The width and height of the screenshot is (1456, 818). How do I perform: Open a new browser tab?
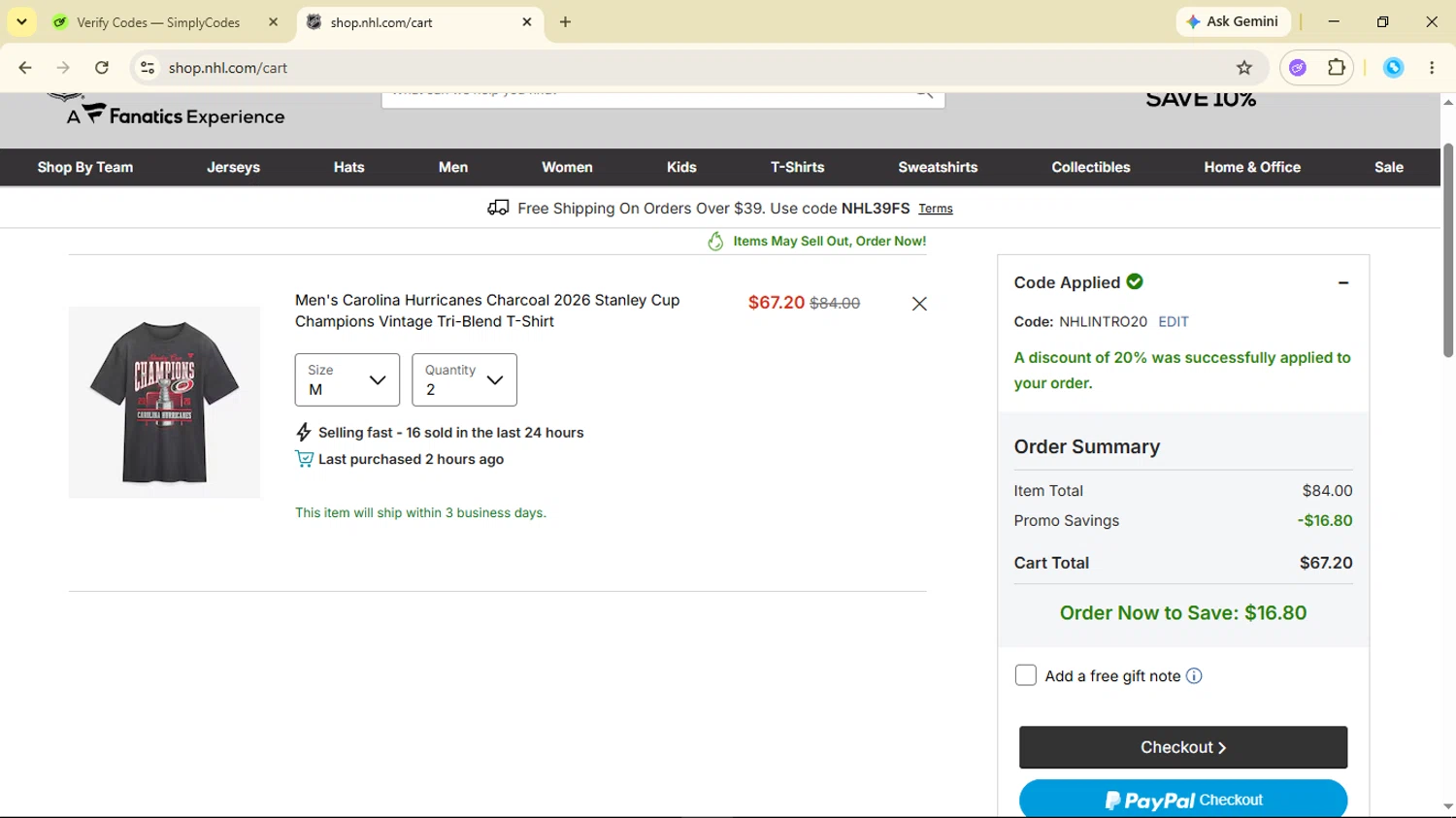(x=565, y=21)
